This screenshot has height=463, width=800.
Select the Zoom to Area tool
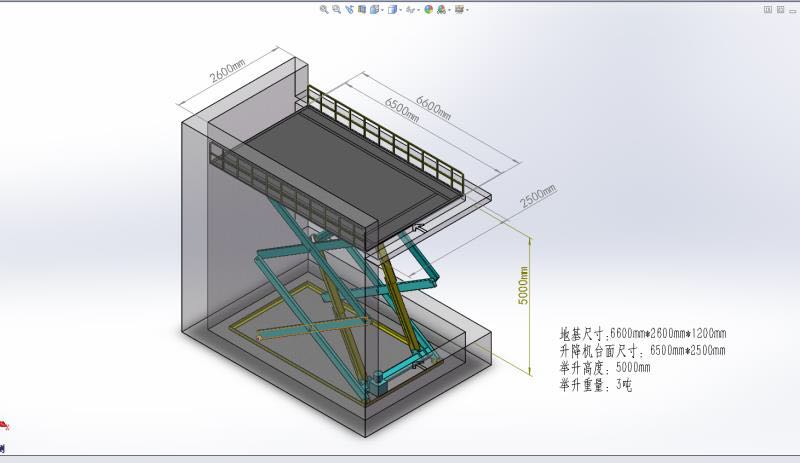coord(336,9)
